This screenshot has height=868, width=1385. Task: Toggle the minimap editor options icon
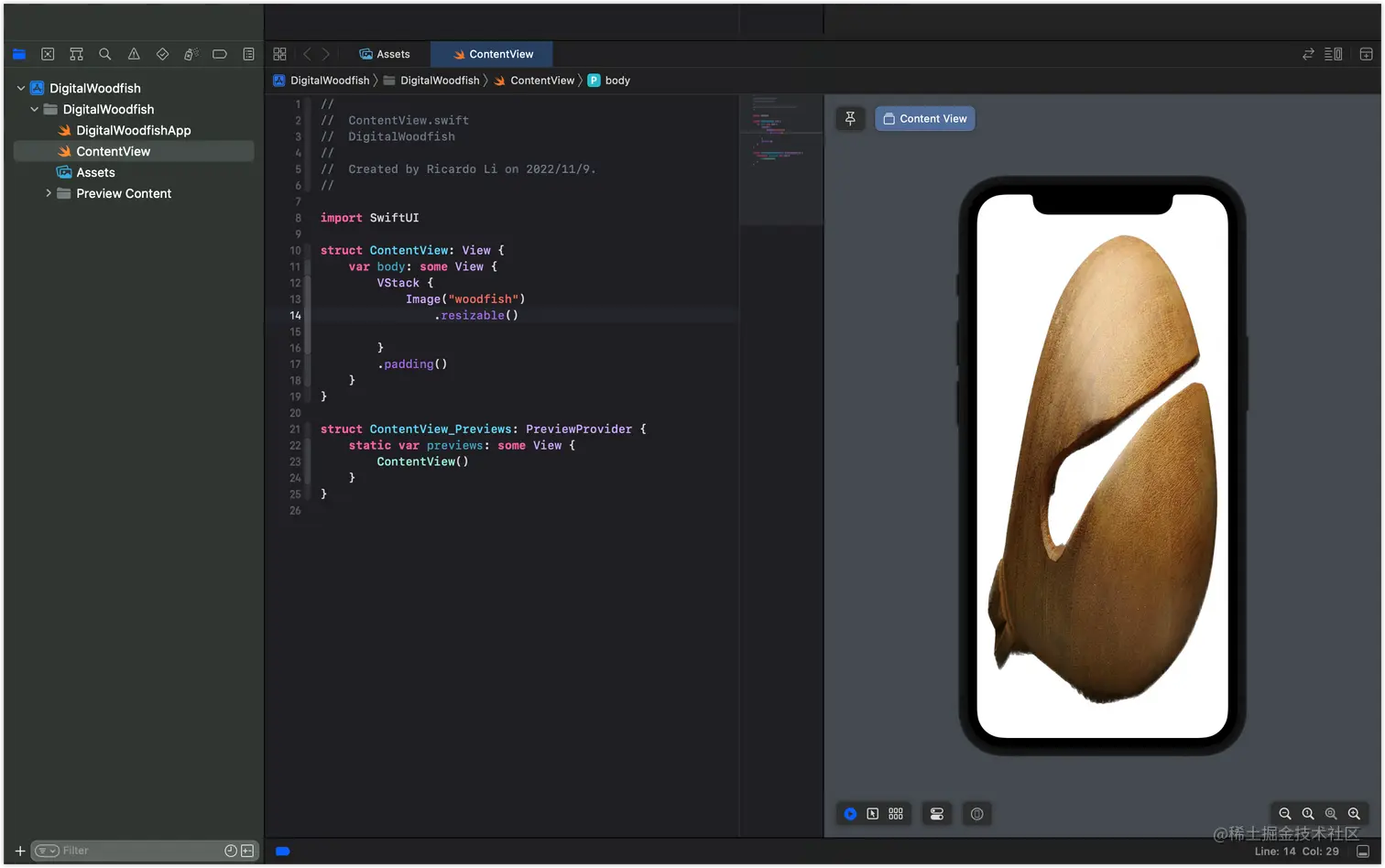click(1334, 54)
